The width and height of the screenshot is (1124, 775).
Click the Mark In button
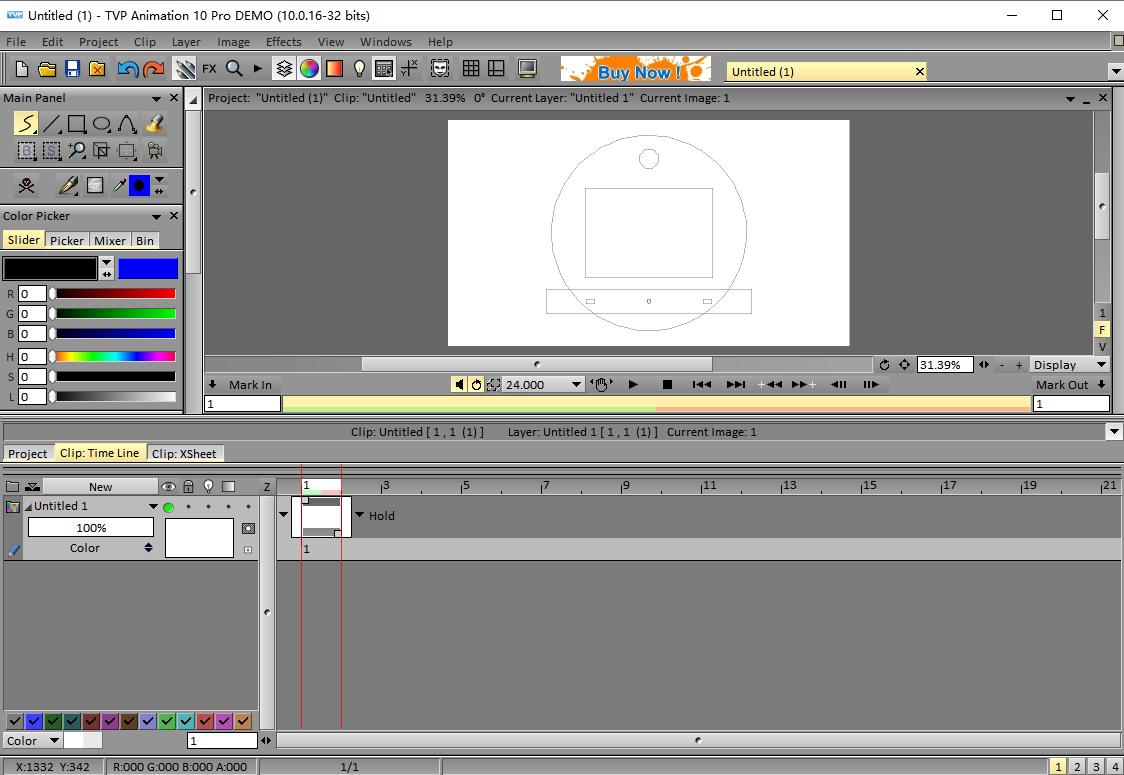(243, 385)
